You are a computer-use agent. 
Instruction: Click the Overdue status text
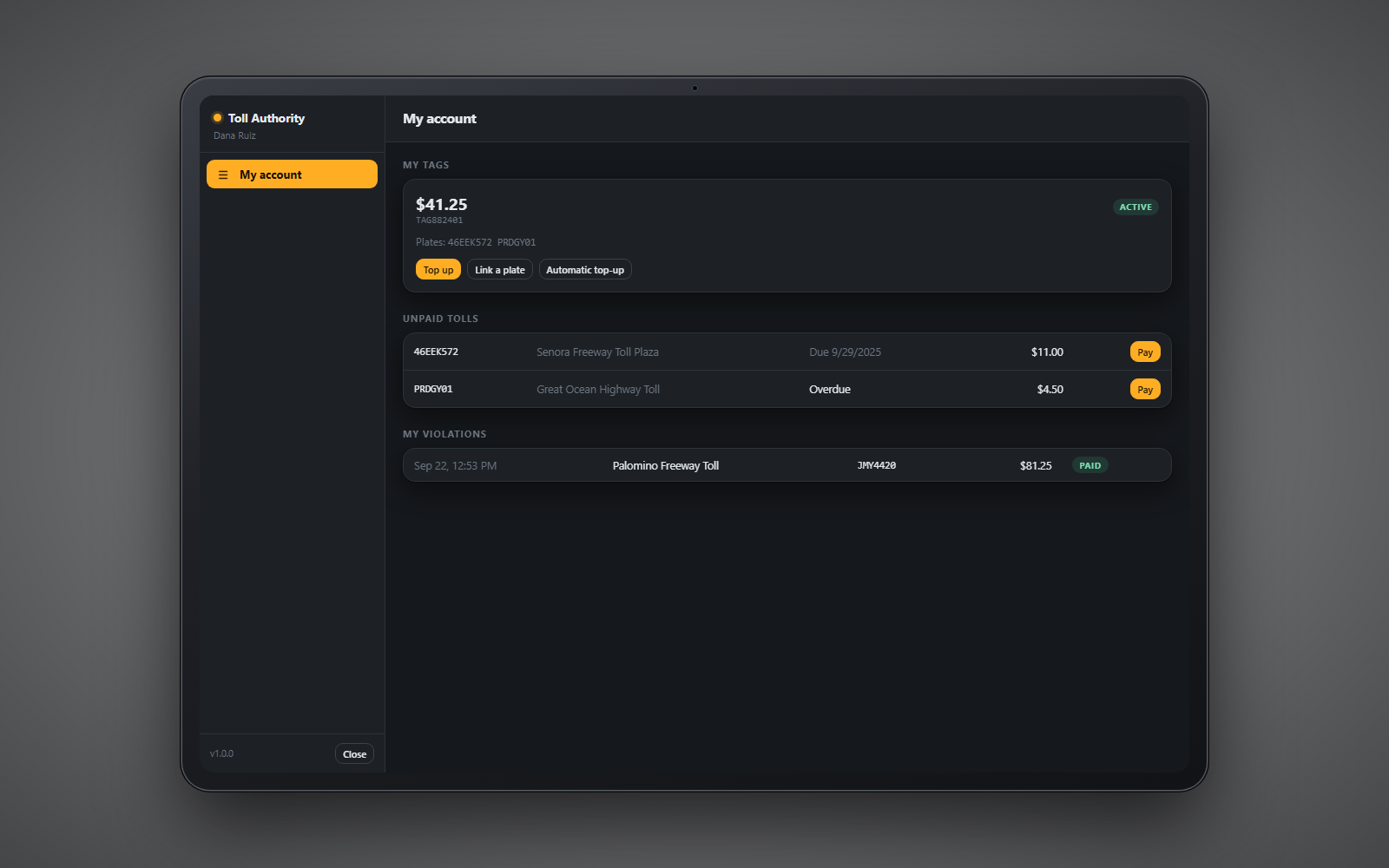pos(829,389)
